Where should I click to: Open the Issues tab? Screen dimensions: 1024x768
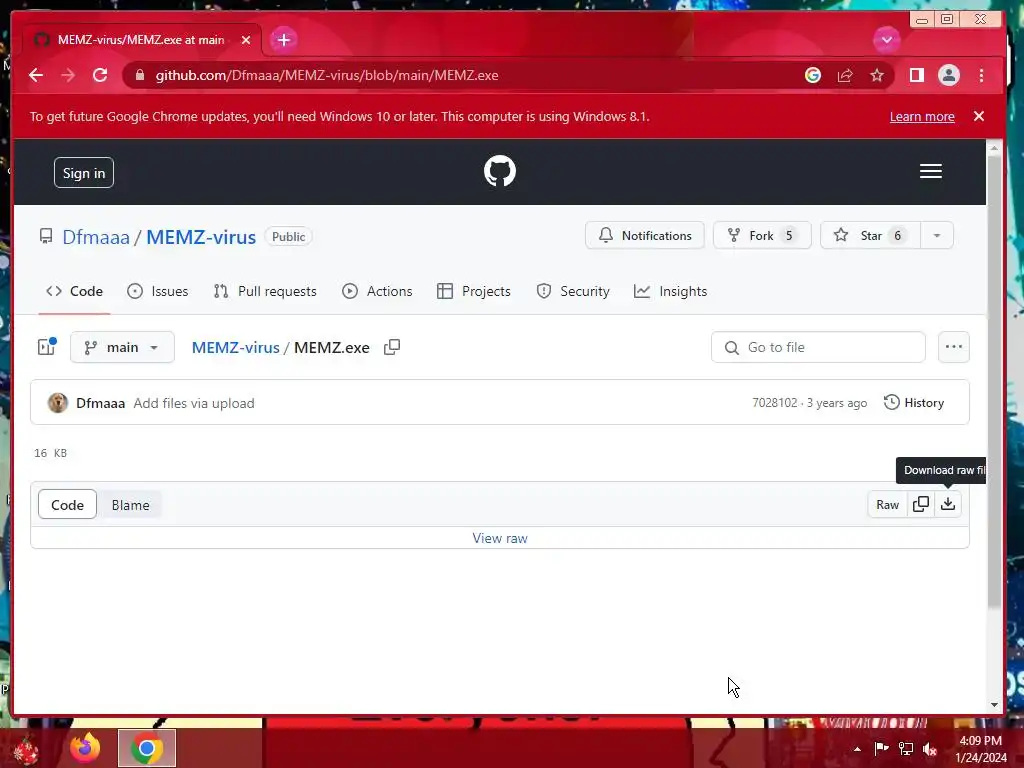[x=157, y=291]
